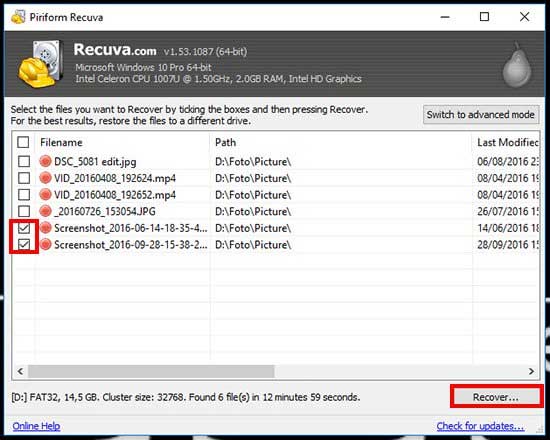This screenshot has height=440, width=550.
Task: Click the Piriform pear logo
Action: pyautogui.click(x=517, y=65)
